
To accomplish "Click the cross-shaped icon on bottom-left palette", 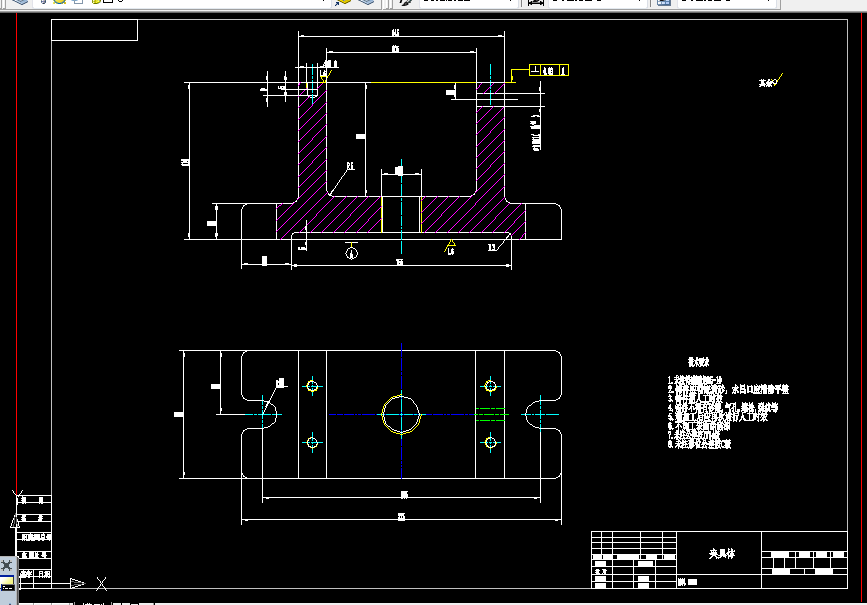I will coord(7,565).
